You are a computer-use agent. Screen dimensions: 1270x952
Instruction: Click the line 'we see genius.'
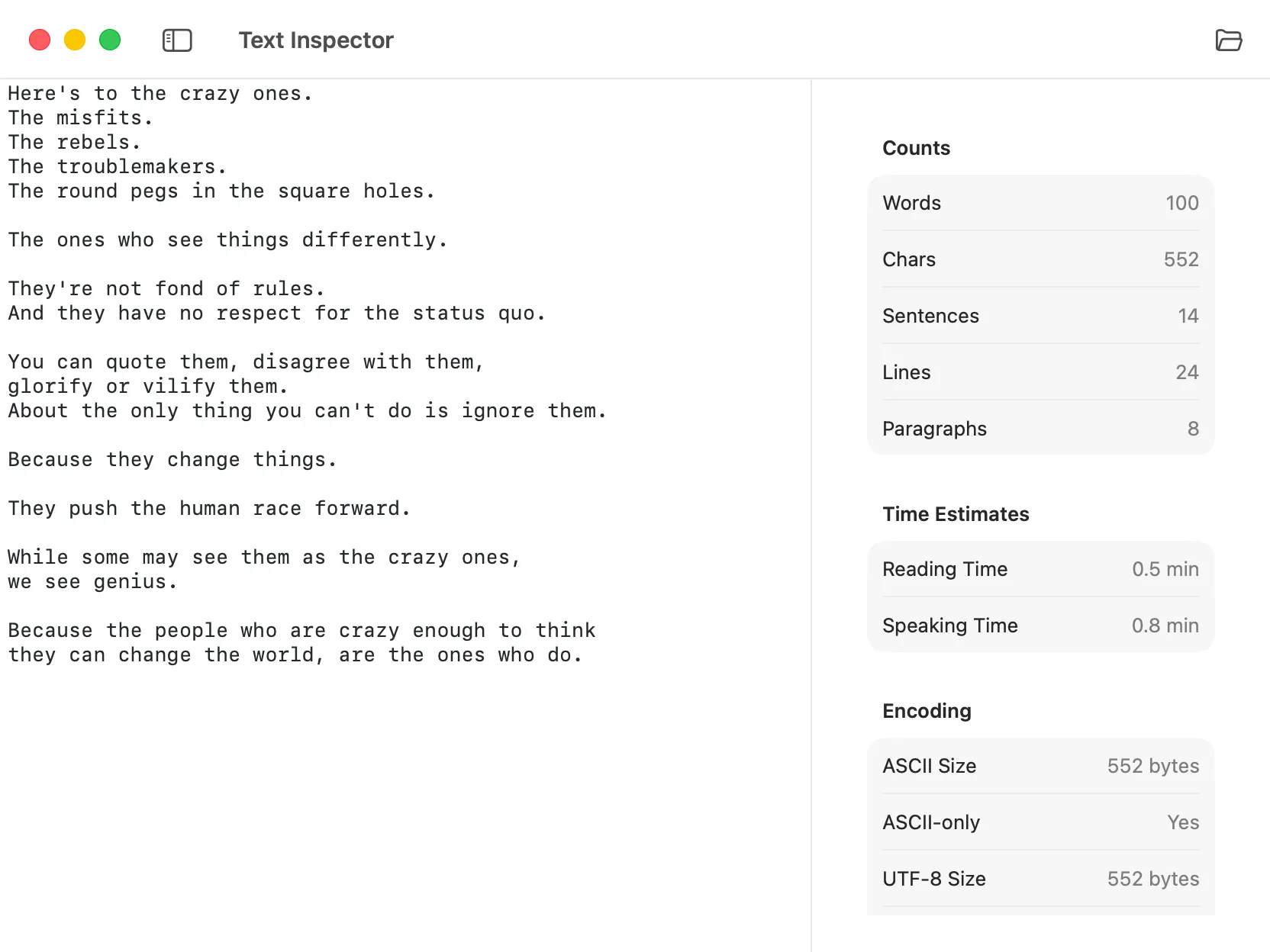[x=92, y=581]
